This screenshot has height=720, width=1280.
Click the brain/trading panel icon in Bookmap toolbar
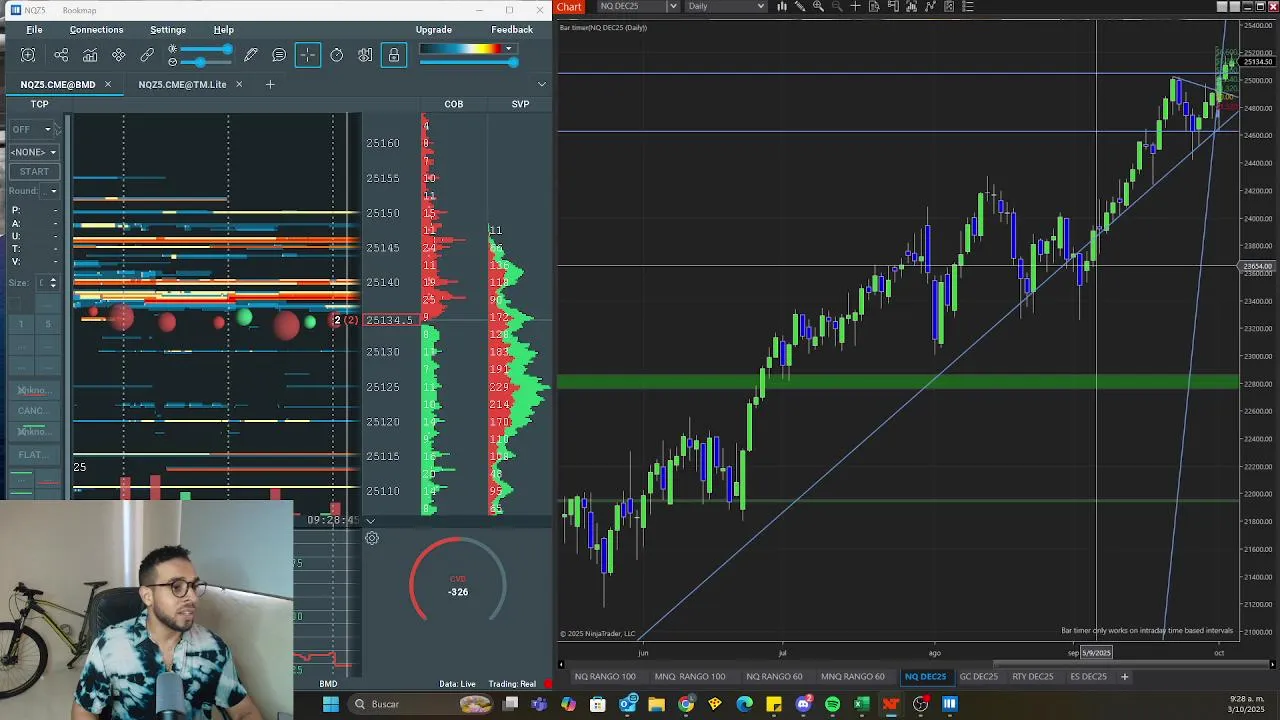pyautogui.click(x=365, y=55)
